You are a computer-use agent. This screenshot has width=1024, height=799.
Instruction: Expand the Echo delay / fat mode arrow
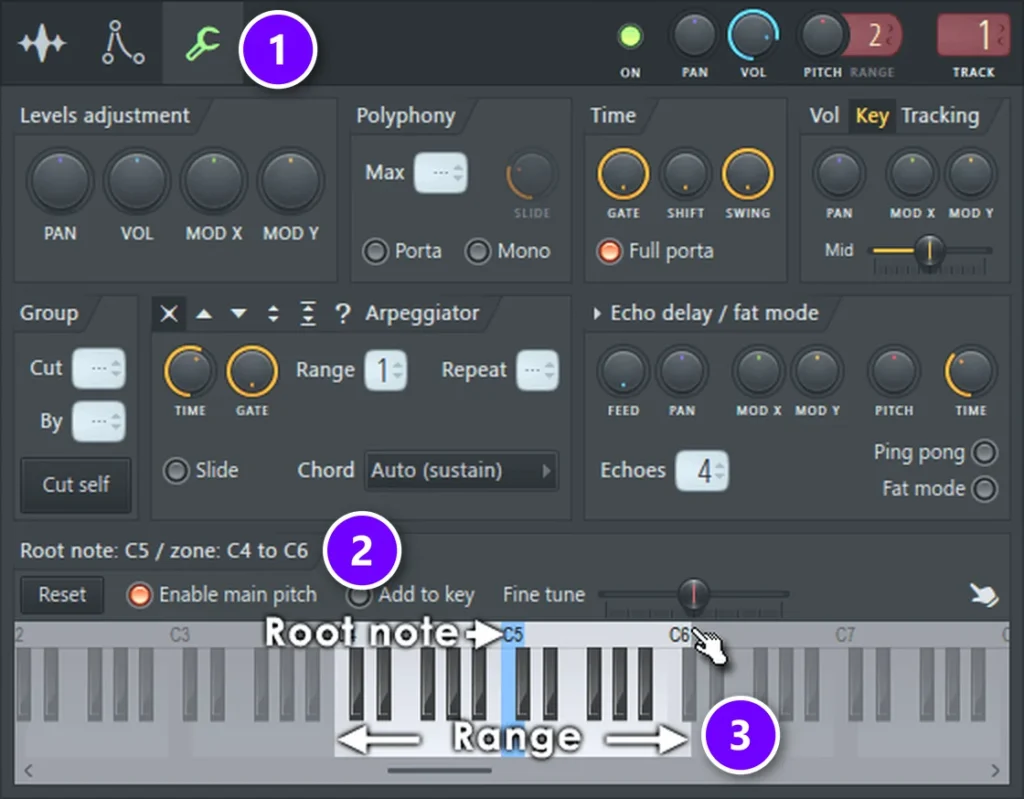point(596,314)
